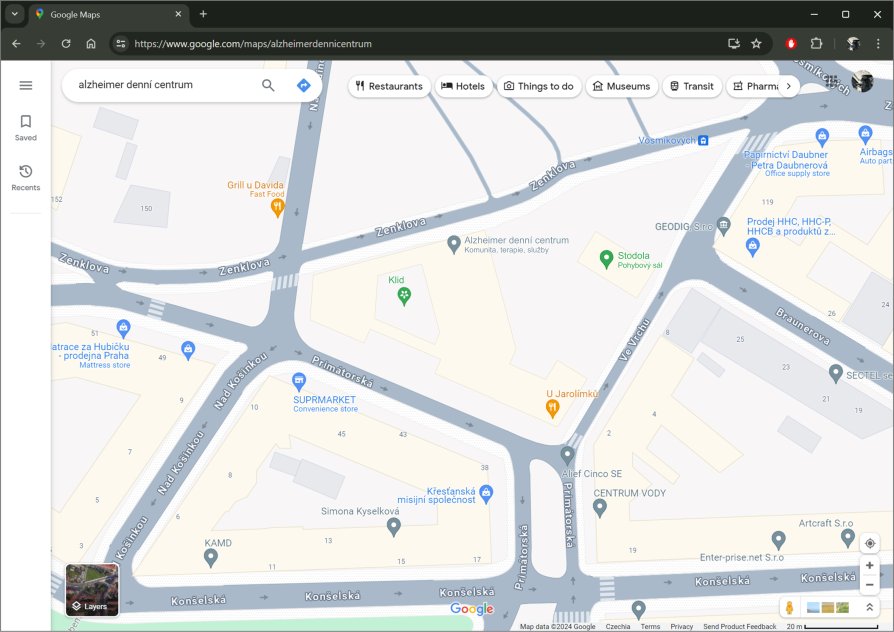Filter by Pharmacies chip

(x=757, y=86)
